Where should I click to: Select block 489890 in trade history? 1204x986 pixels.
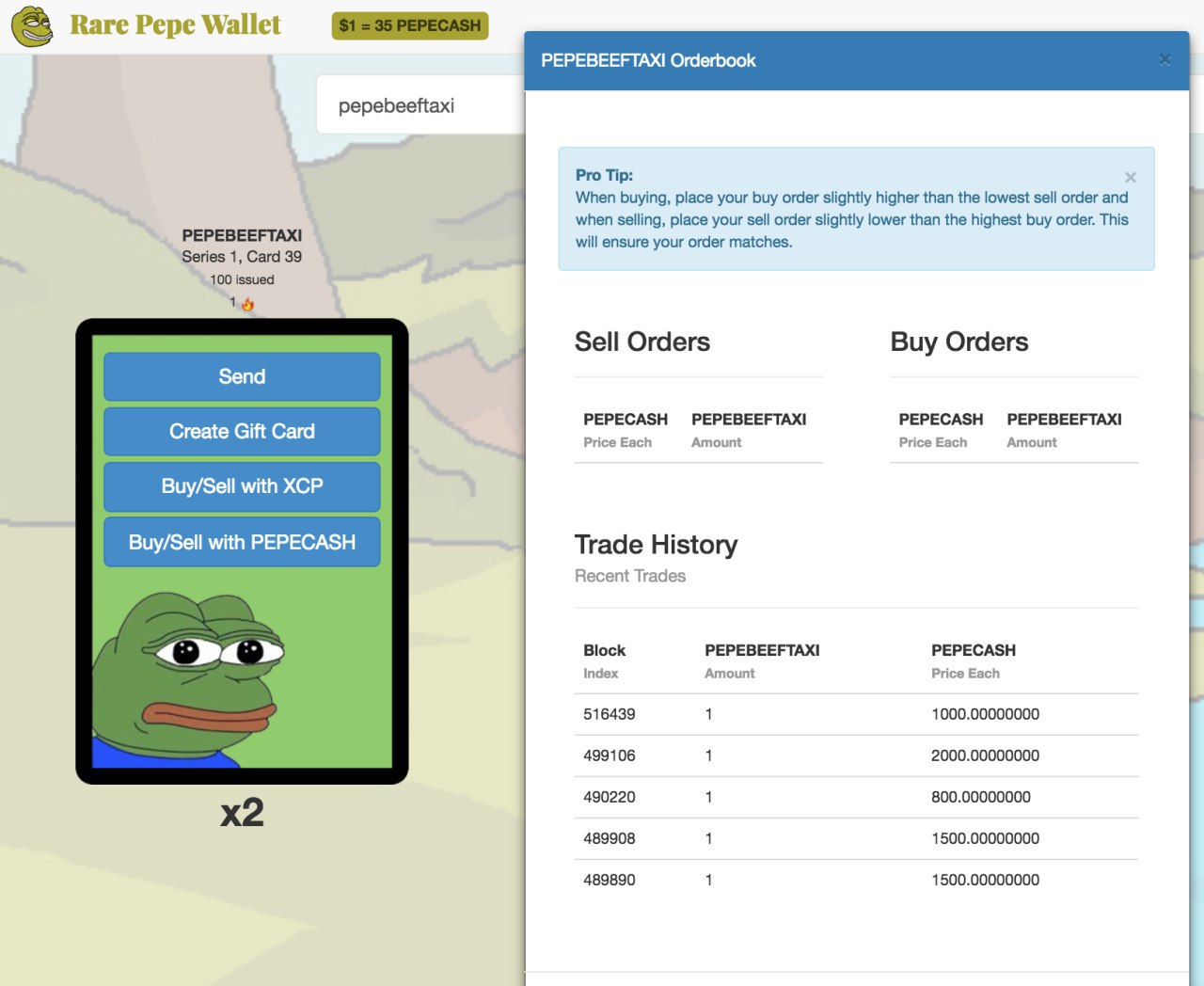click(x=610, y=880)
